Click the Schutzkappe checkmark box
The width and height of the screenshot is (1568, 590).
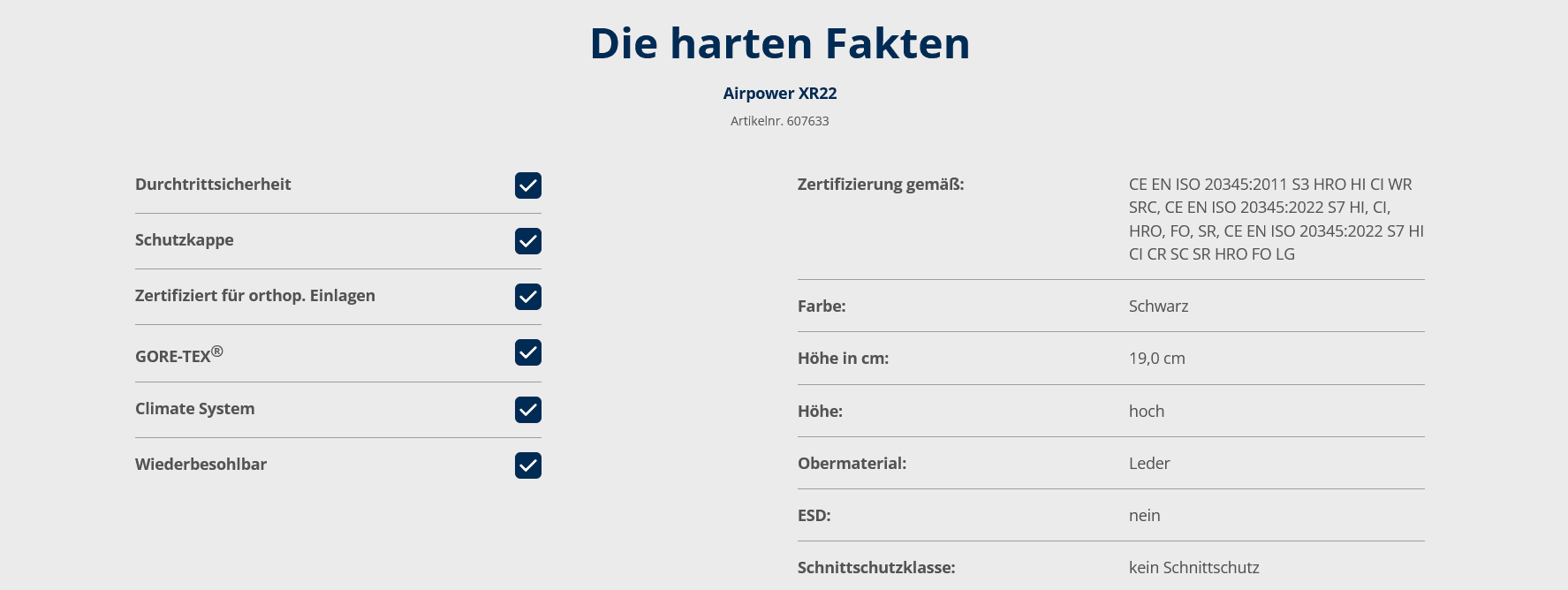[x=528, y=241]
